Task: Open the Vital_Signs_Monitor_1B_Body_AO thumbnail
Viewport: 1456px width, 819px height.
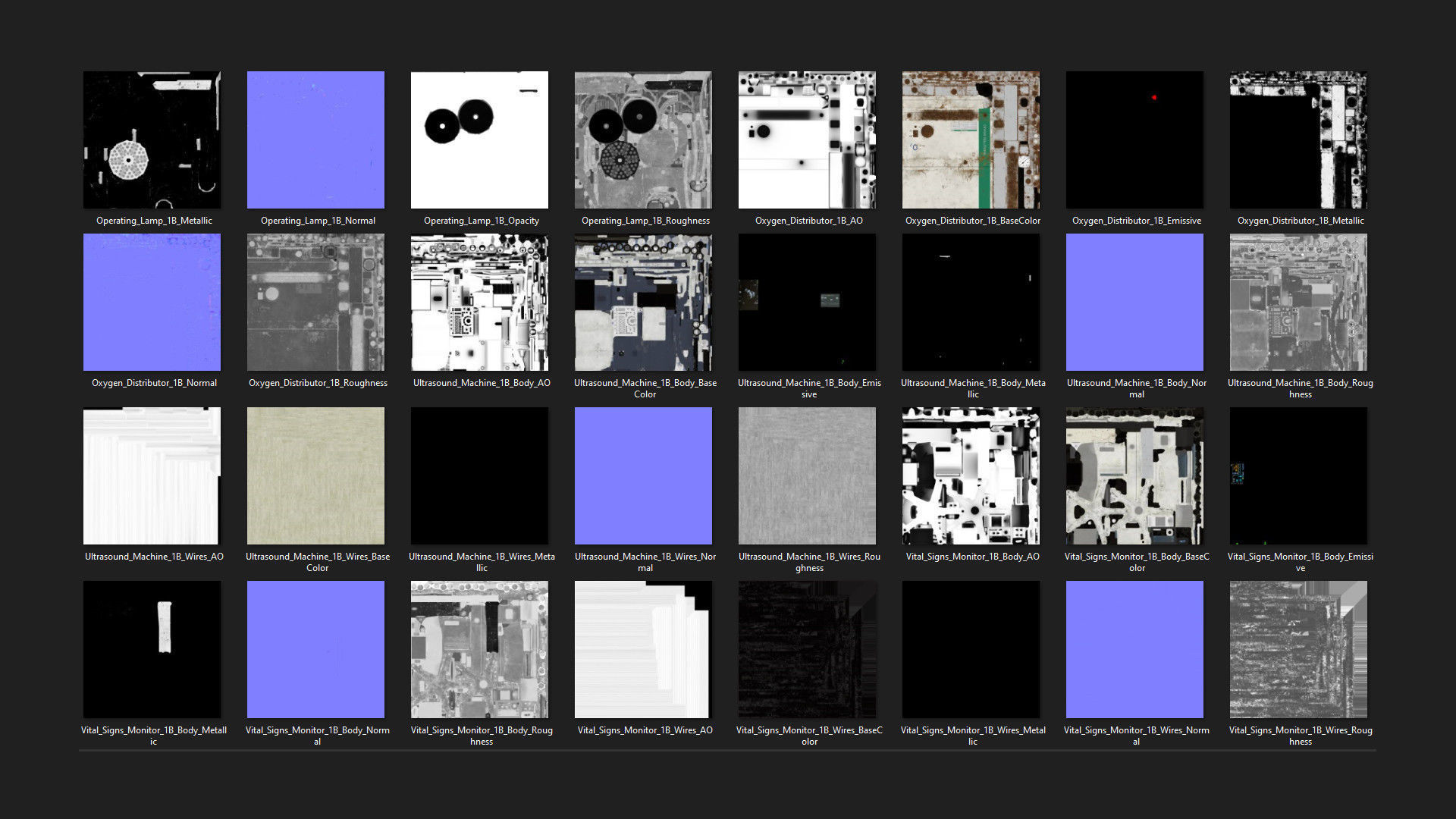Action: point(971,476)
